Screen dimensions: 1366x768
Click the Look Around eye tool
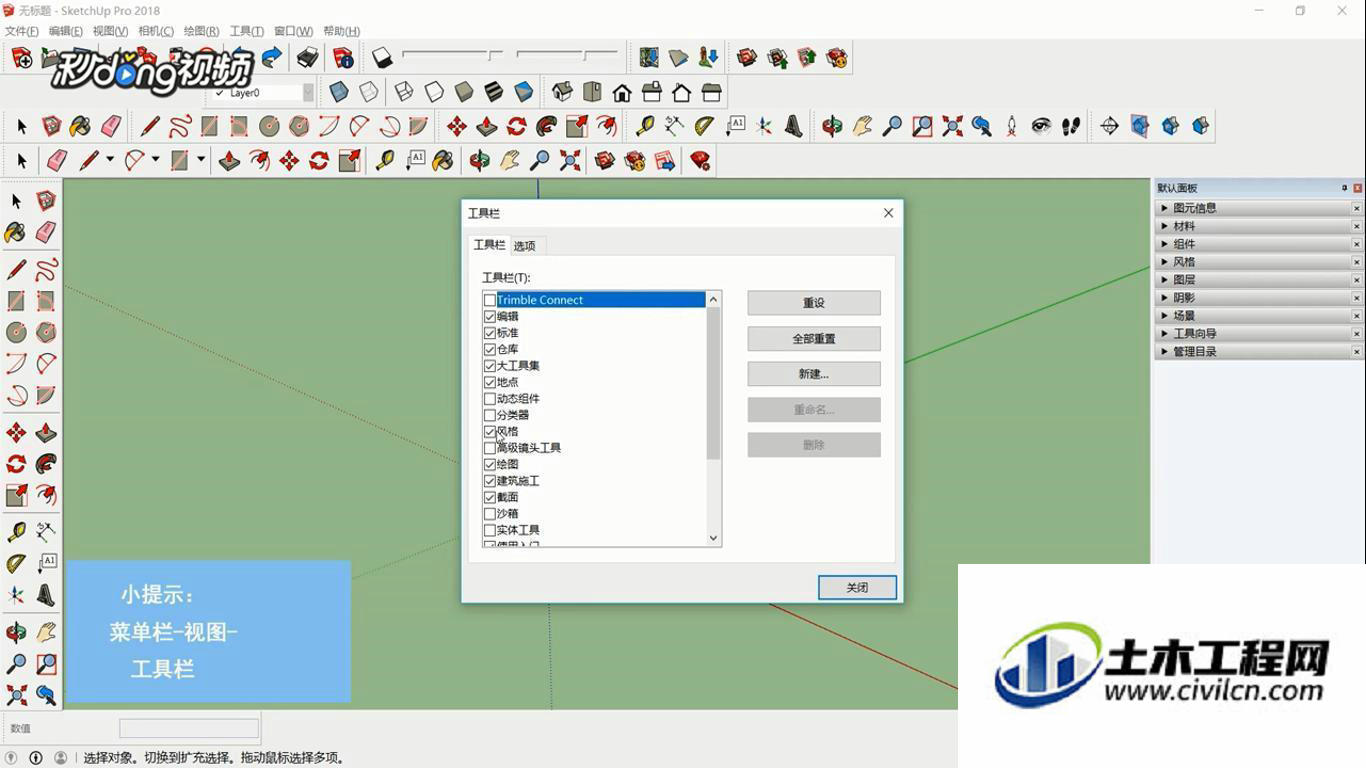click(1041, 126)
